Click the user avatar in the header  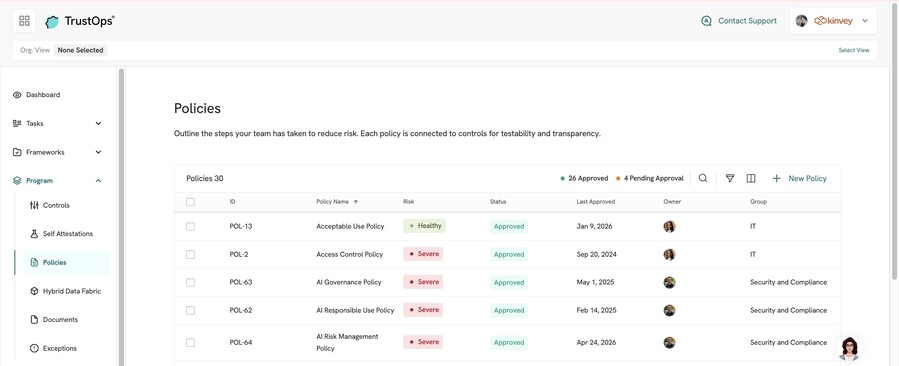point(802,21)
